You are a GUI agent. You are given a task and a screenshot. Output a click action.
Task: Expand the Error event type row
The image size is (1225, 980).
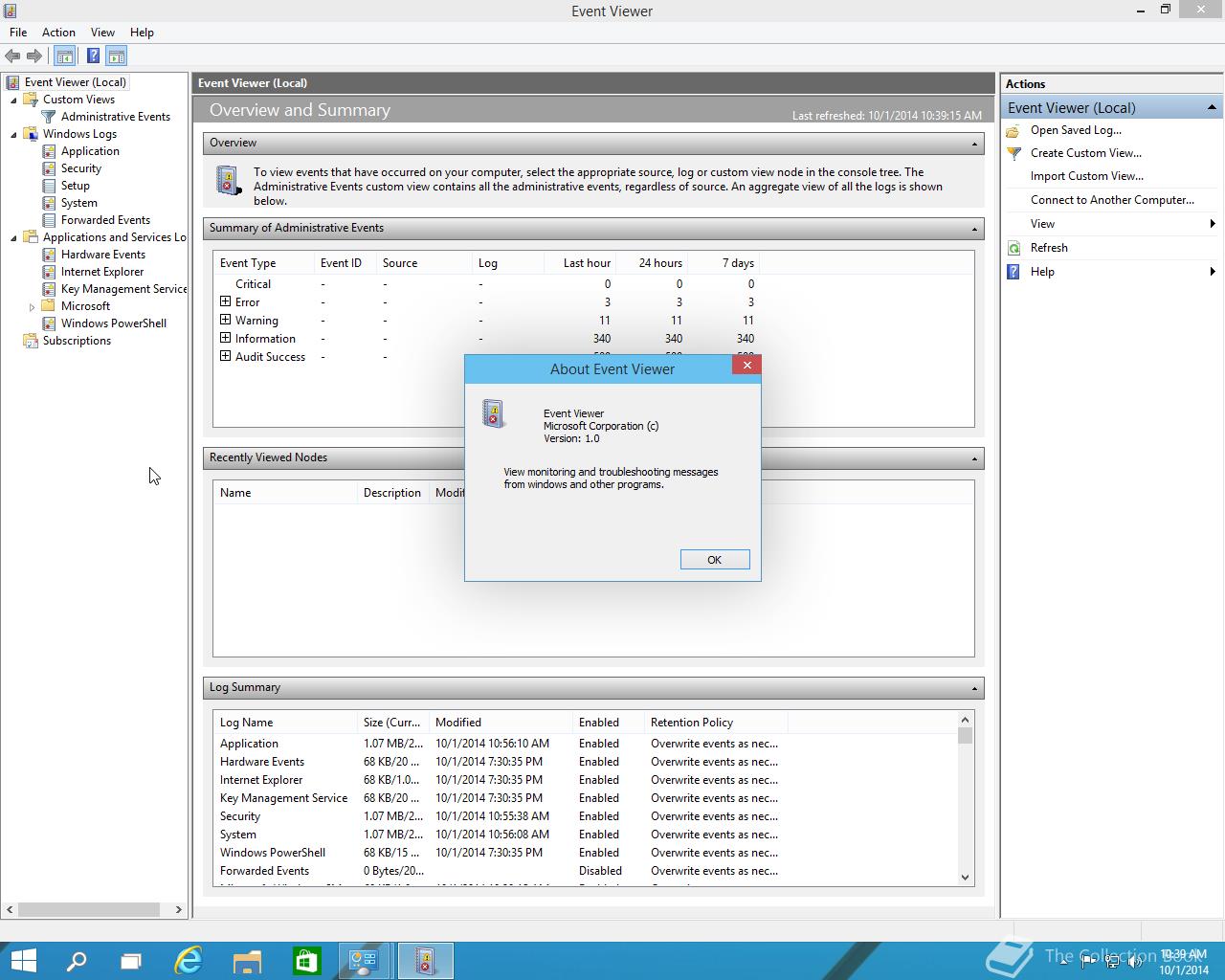[225, 301]
